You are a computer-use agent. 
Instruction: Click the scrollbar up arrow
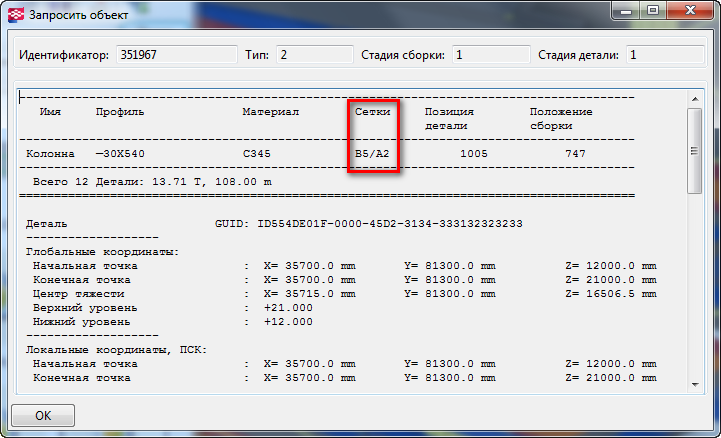693,99
